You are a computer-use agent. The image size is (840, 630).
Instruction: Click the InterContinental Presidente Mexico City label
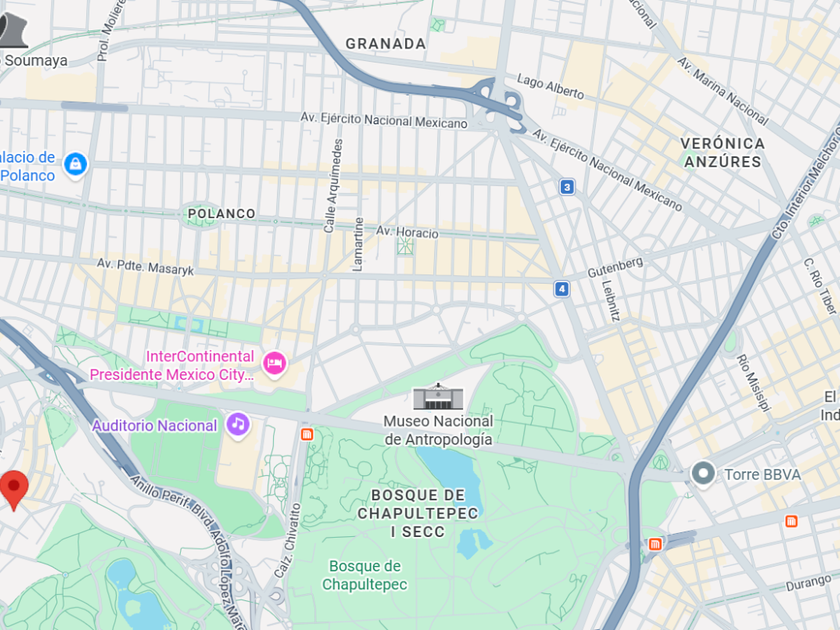click(171, 365)
